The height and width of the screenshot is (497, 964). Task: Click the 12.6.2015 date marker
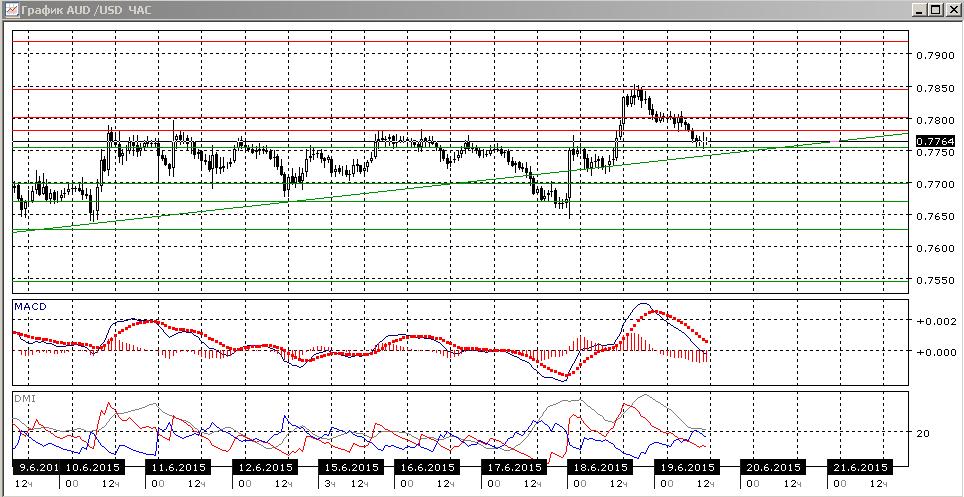tap(265, 467)
